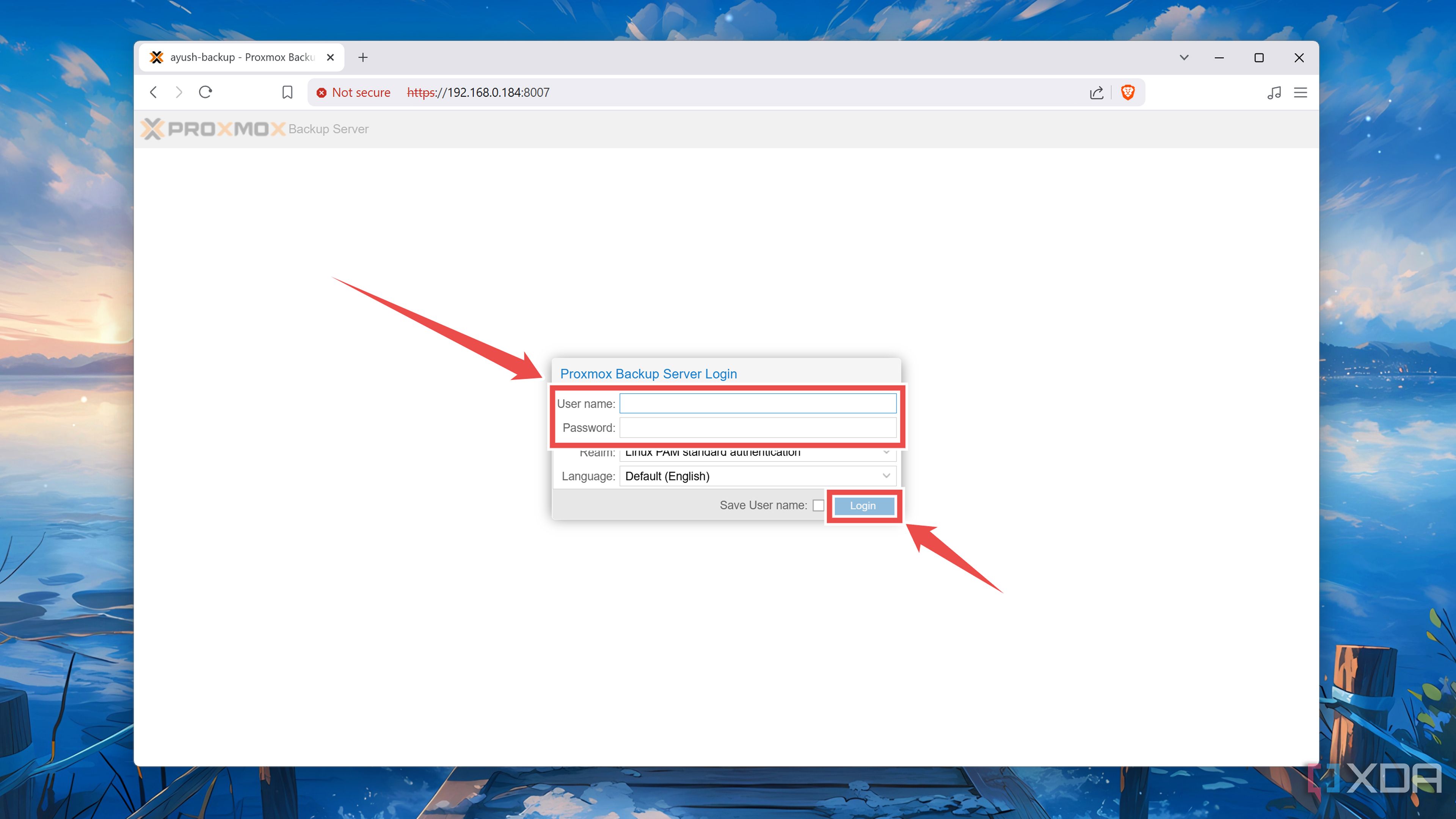Viewport: 1456px width, 819px height.
Task: Minimize the browser window
Action: coord(1219,58)
